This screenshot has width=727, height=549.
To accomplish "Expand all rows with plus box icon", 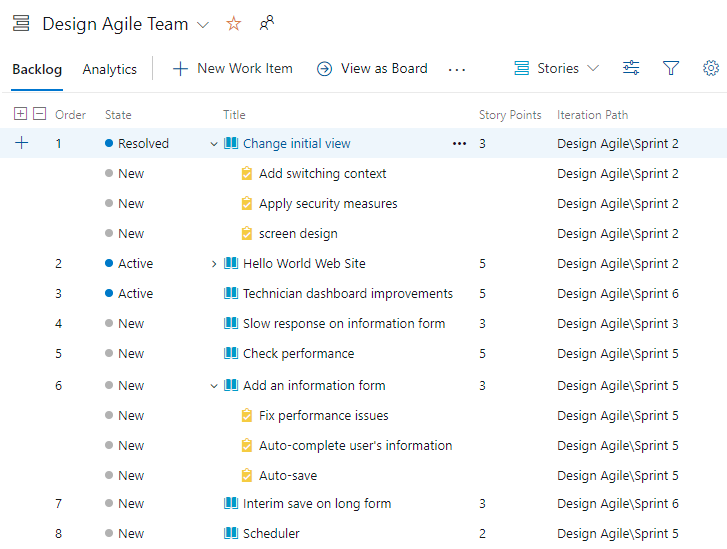I will tap(20, 114).
